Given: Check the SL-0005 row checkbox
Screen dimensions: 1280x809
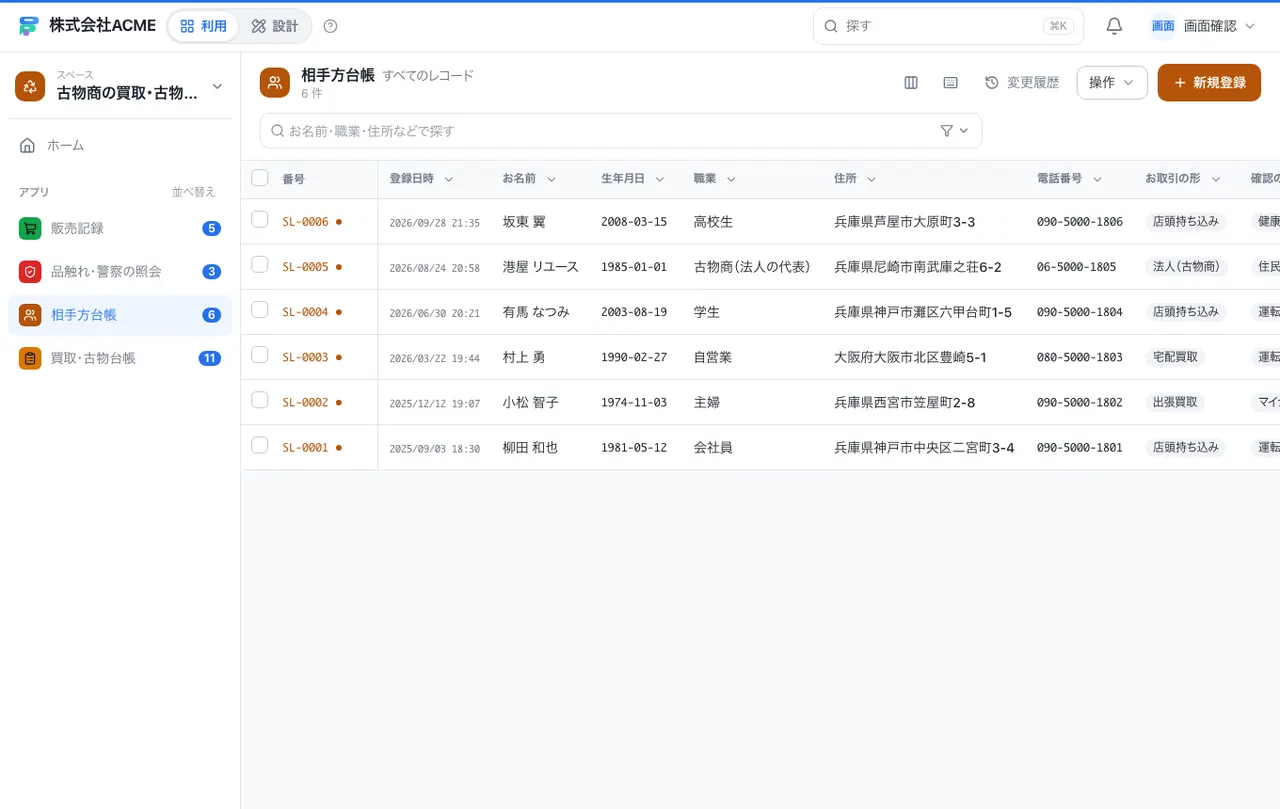Looking at the screenshot, I should [x=260, y=264].
